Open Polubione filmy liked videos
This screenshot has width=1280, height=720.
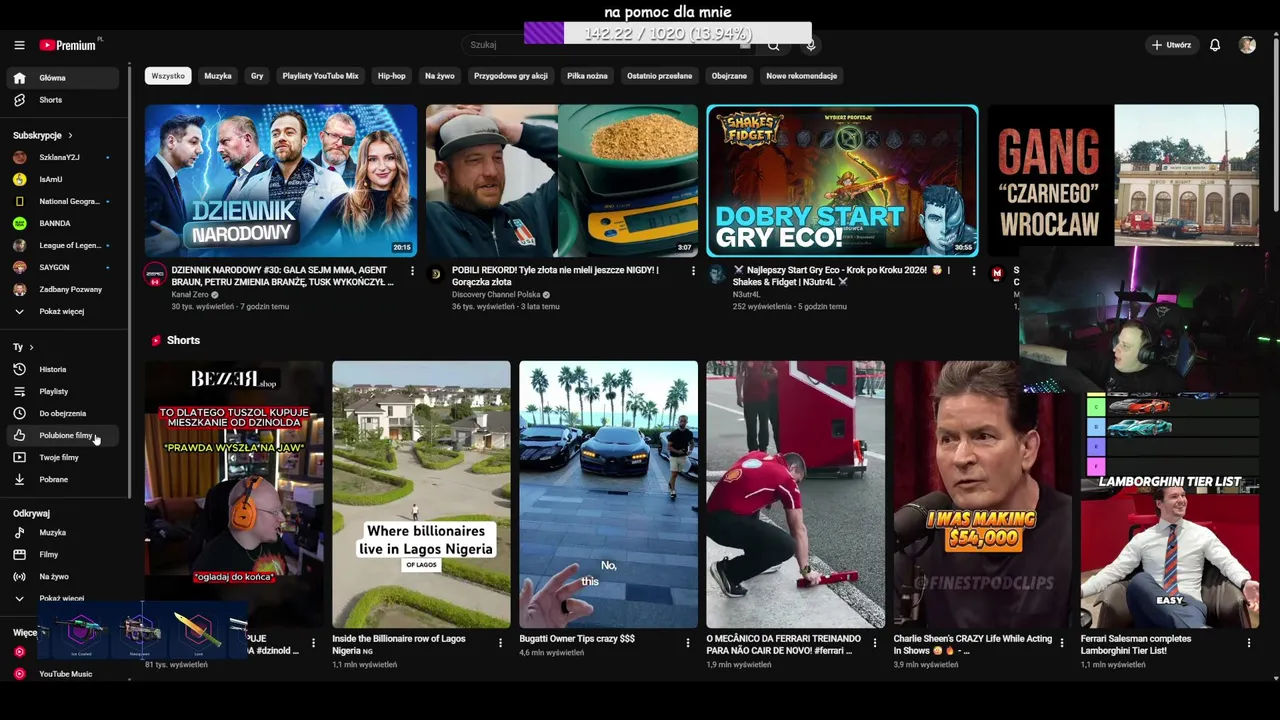(x=62, y=435)
